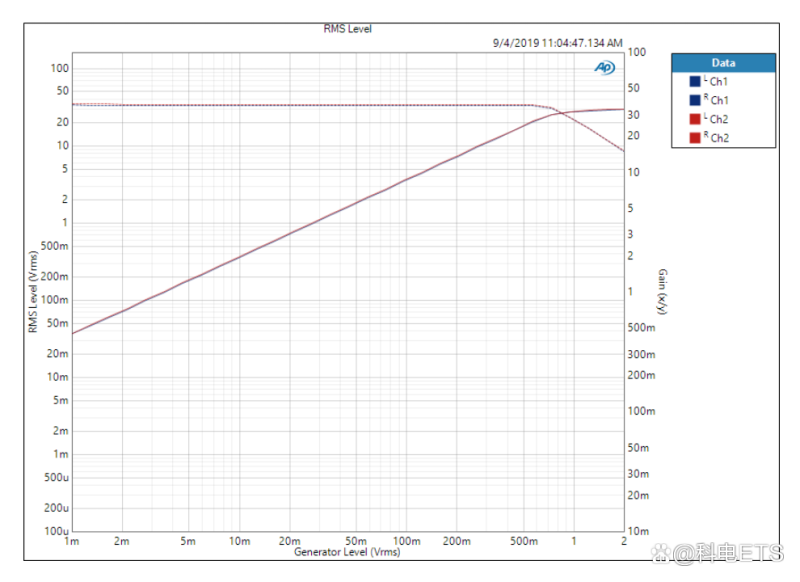Click the L Ch2 legend label
This screenshot has width=800, height=582.
tap(716, 119)
